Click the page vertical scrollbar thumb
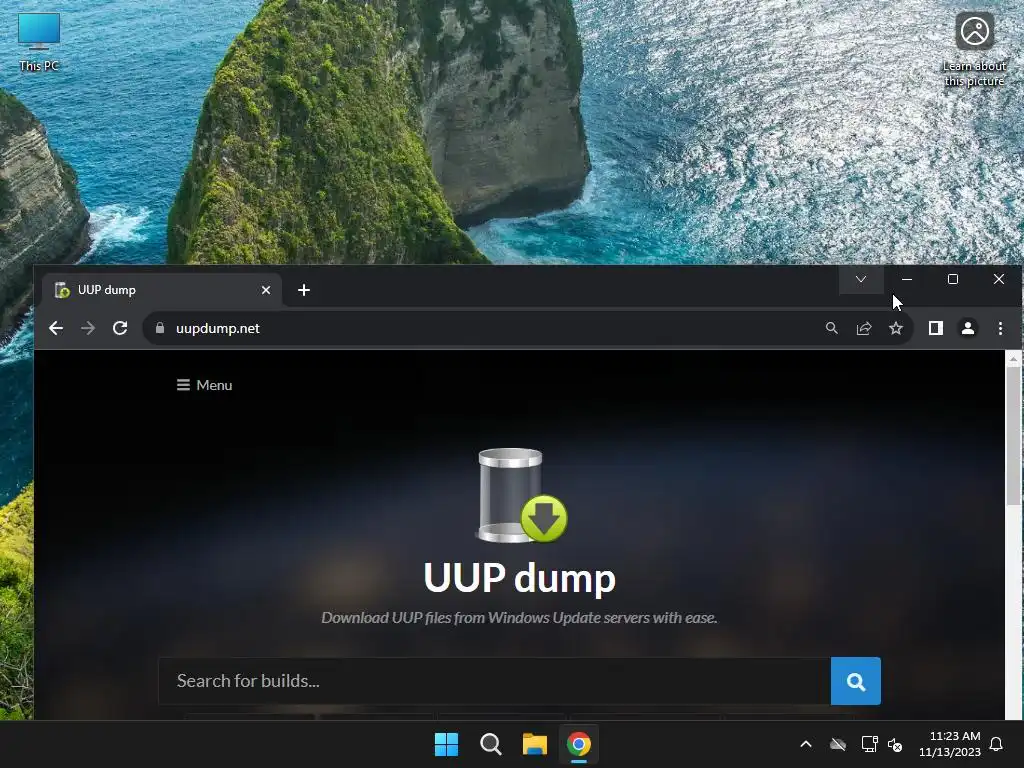The image size is (1024, 768). click(x=1013, y=436)
